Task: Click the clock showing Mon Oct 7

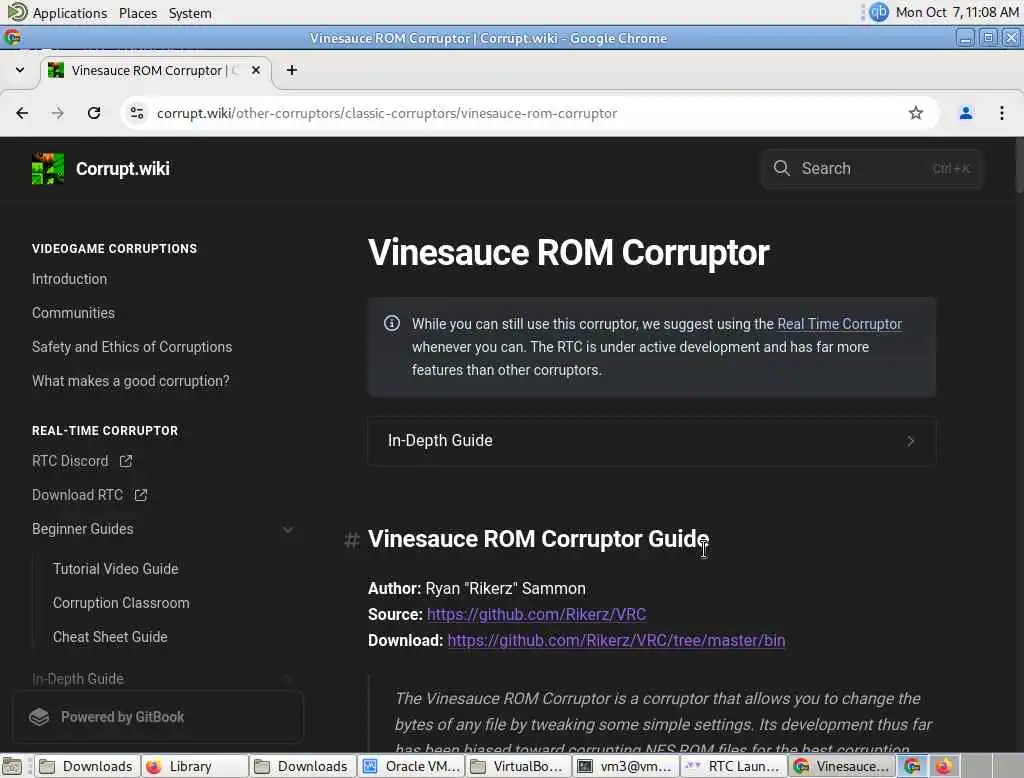Action: [x=957, y=12]
